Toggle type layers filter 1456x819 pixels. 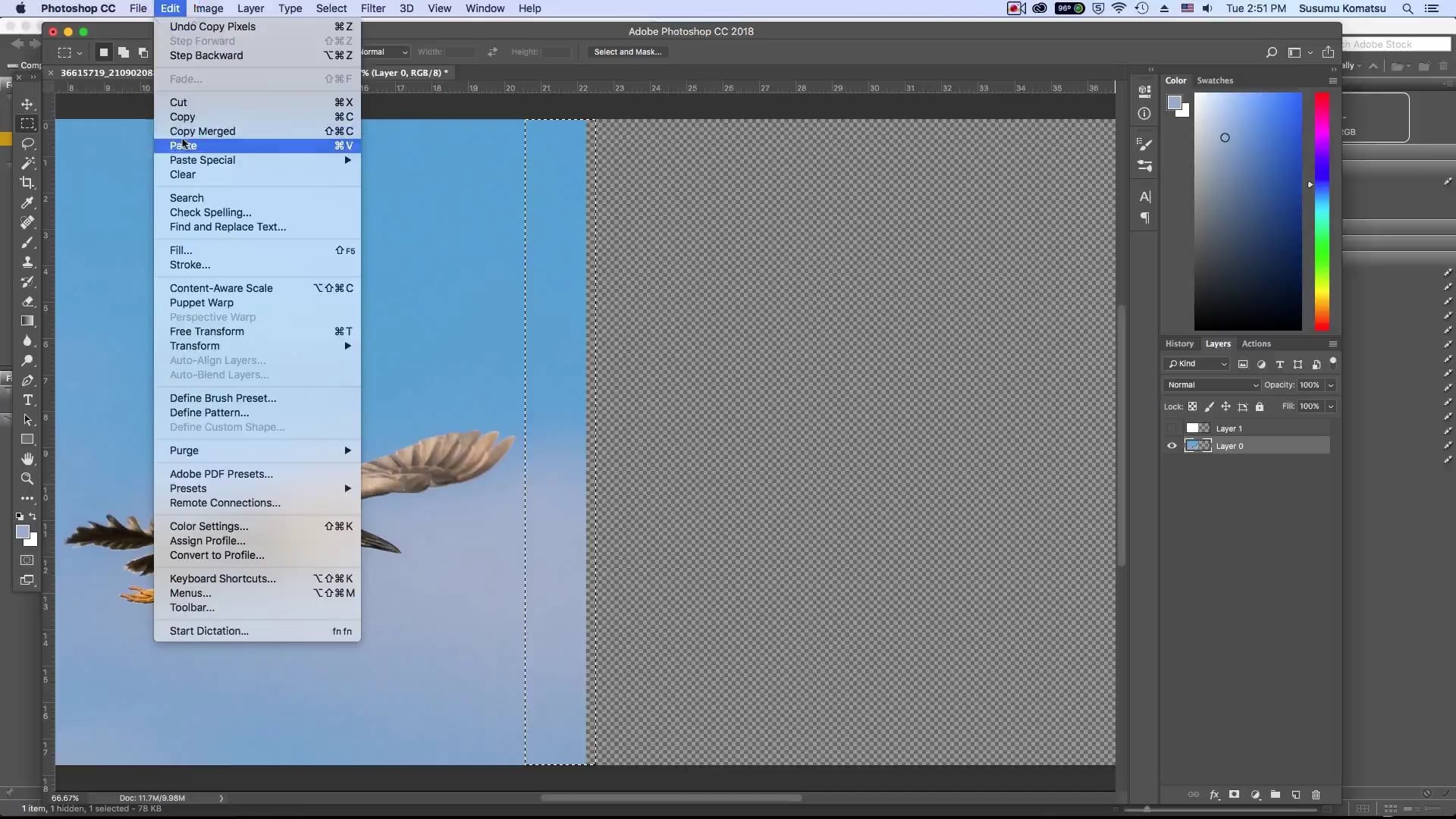[x=1280, y=364]
